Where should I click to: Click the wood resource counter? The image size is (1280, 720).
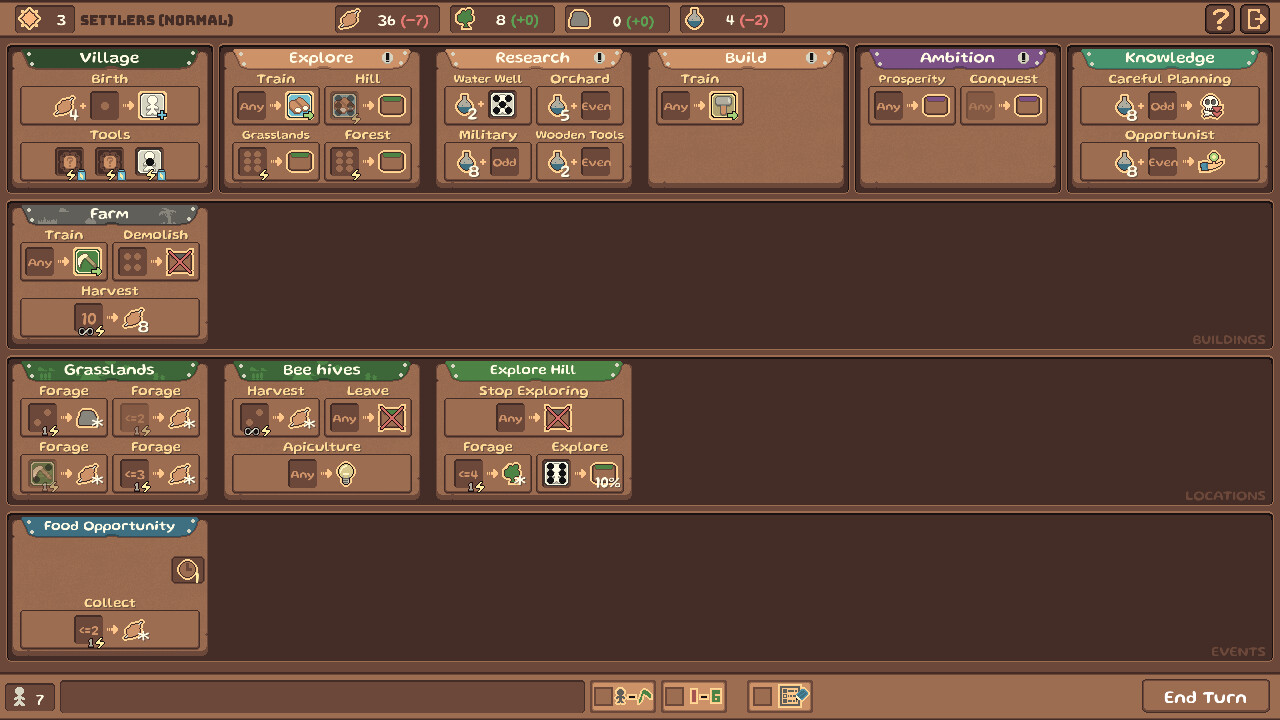click(x=500, y=18)
